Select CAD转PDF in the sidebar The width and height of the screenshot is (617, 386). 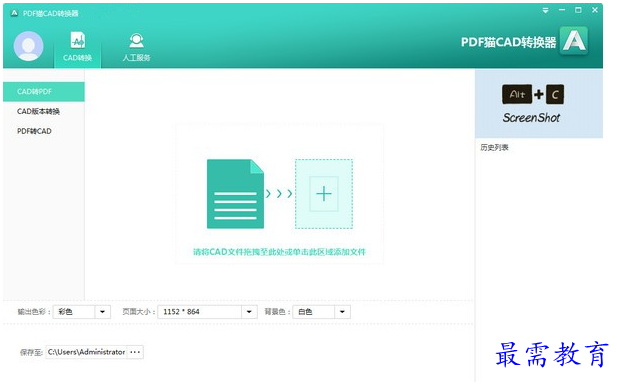(44, 92)
